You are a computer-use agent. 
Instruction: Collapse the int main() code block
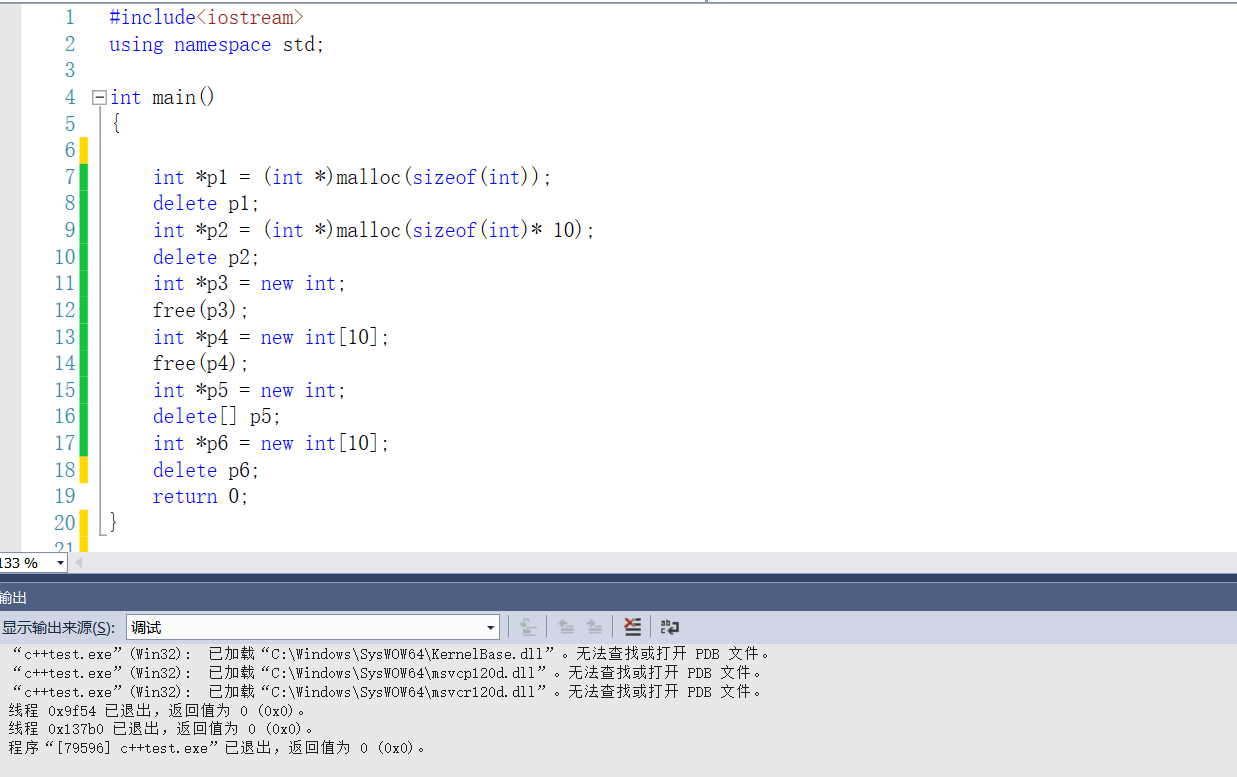(98, 98)
